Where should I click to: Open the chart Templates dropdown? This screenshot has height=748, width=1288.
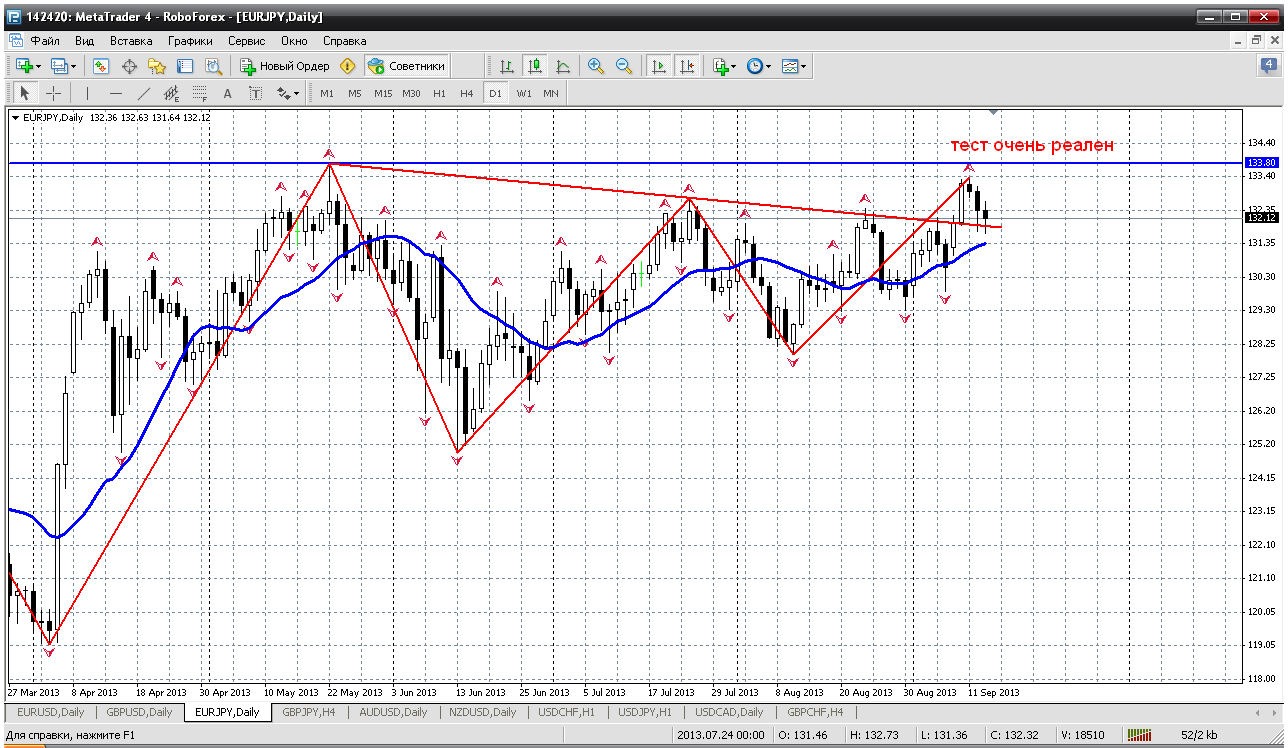pyautogui.click(x=794, y=66)
